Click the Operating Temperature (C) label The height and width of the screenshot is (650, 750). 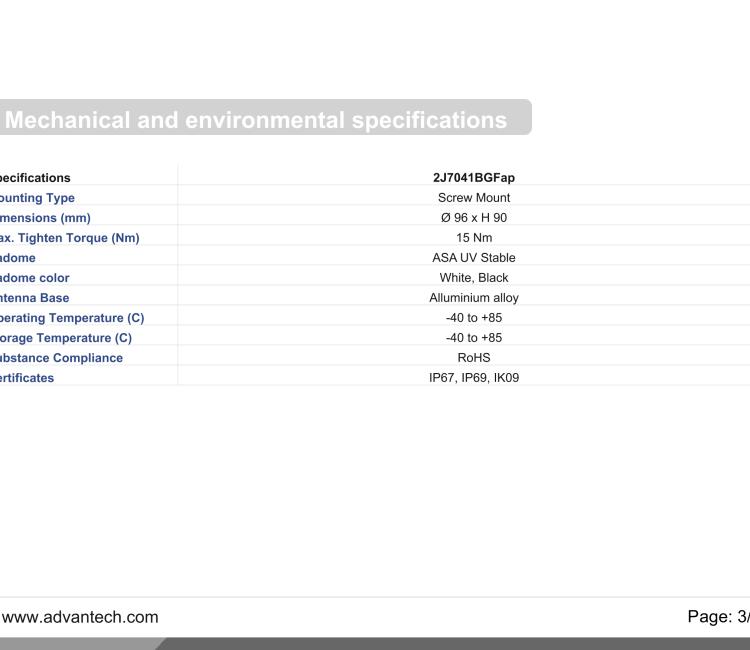click(73, 318)
